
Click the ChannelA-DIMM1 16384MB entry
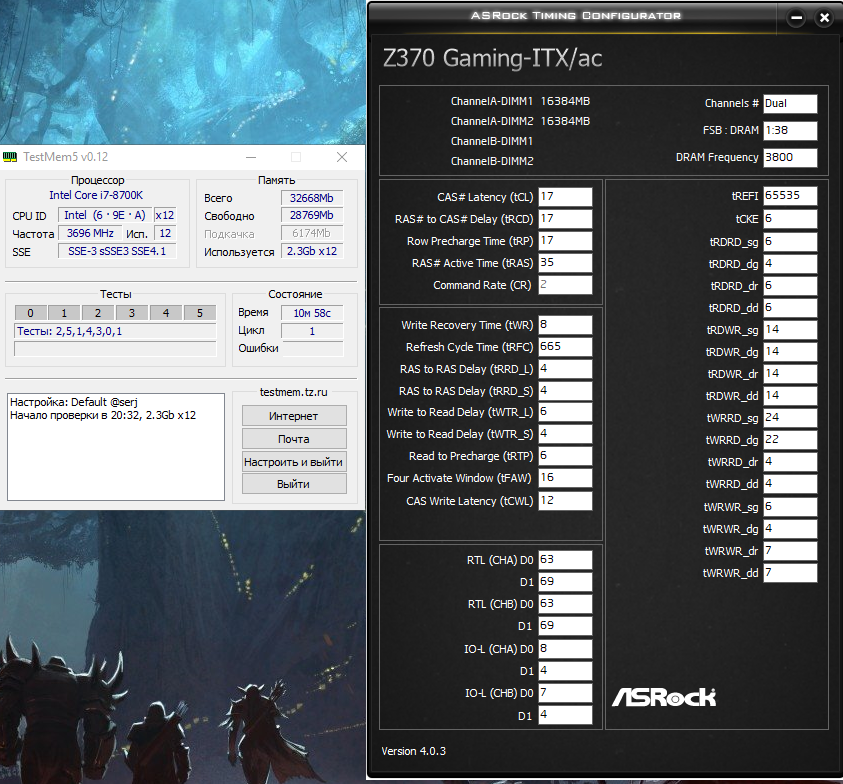[520, 101]
